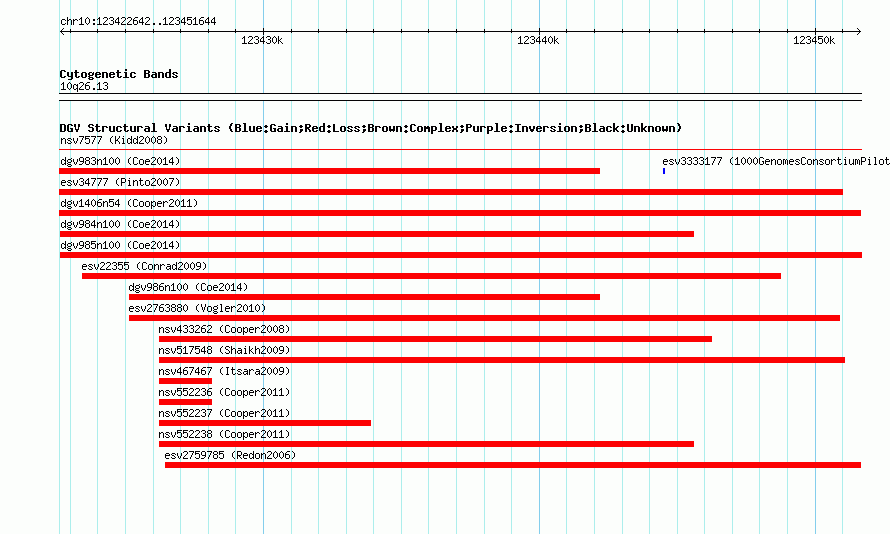
Task: Click the dgv1406n54 (Cooper2011) label
Action: tap(129, 203)
